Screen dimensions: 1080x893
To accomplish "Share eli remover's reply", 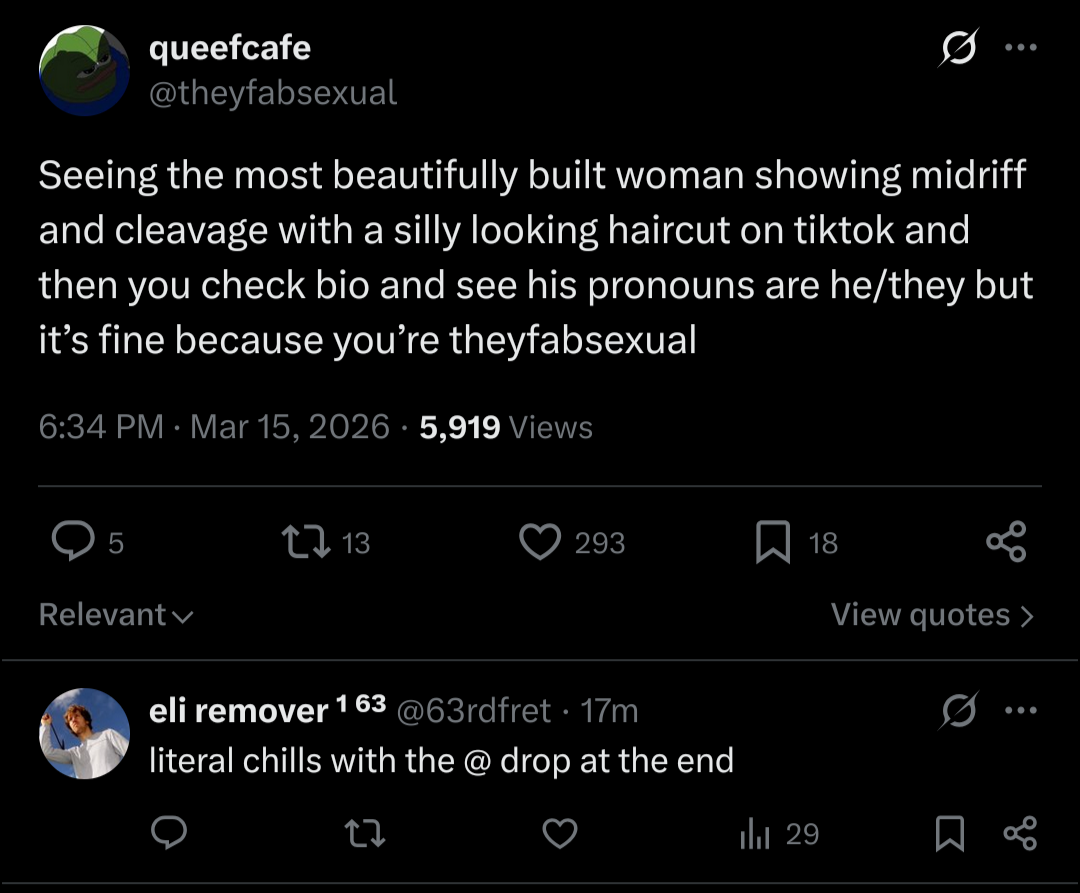I will pos(1019,833).
